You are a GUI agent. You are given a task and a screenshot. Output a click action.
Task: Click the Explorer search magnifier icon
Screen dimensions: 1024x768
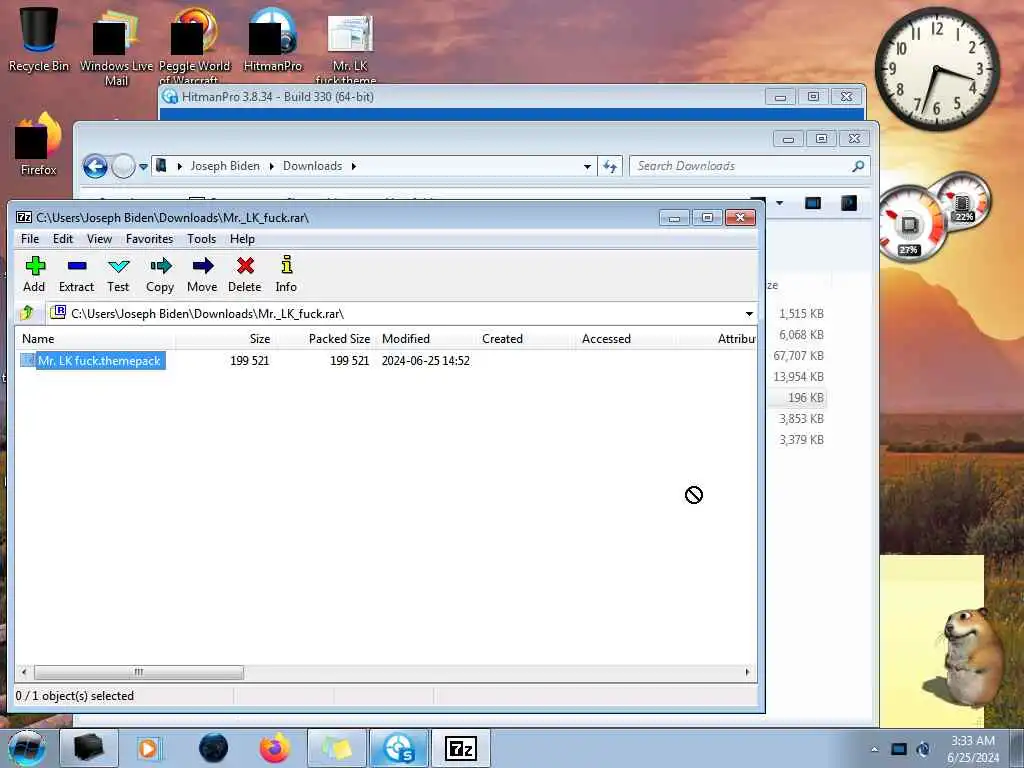[x=858, y=167]
